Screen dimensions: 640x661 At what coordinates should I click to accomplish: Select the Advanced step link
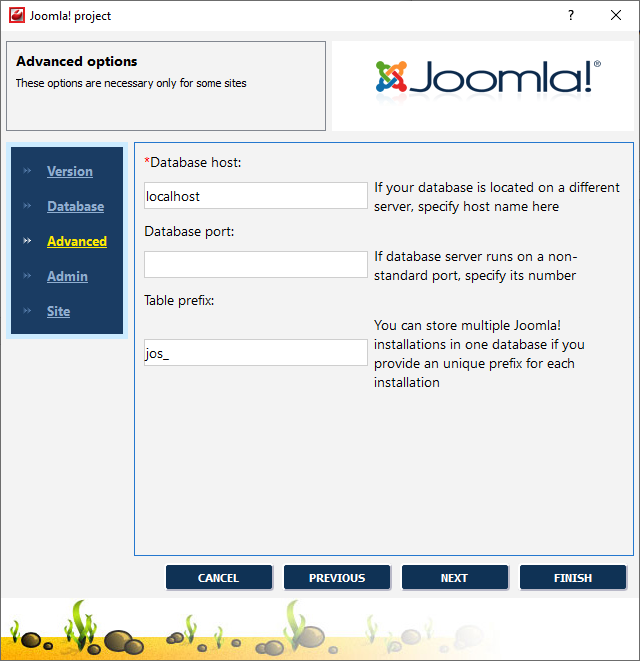pos(77,242)
